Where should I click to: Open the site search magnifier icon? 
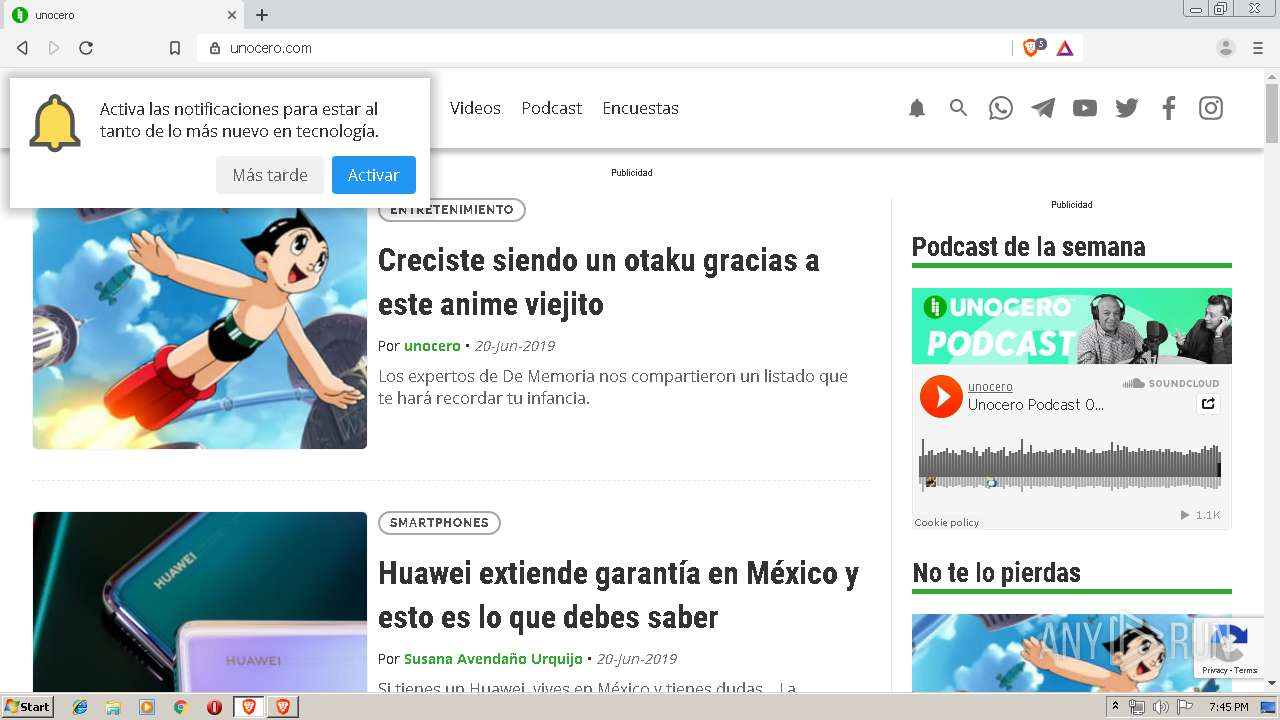(959, 108)
